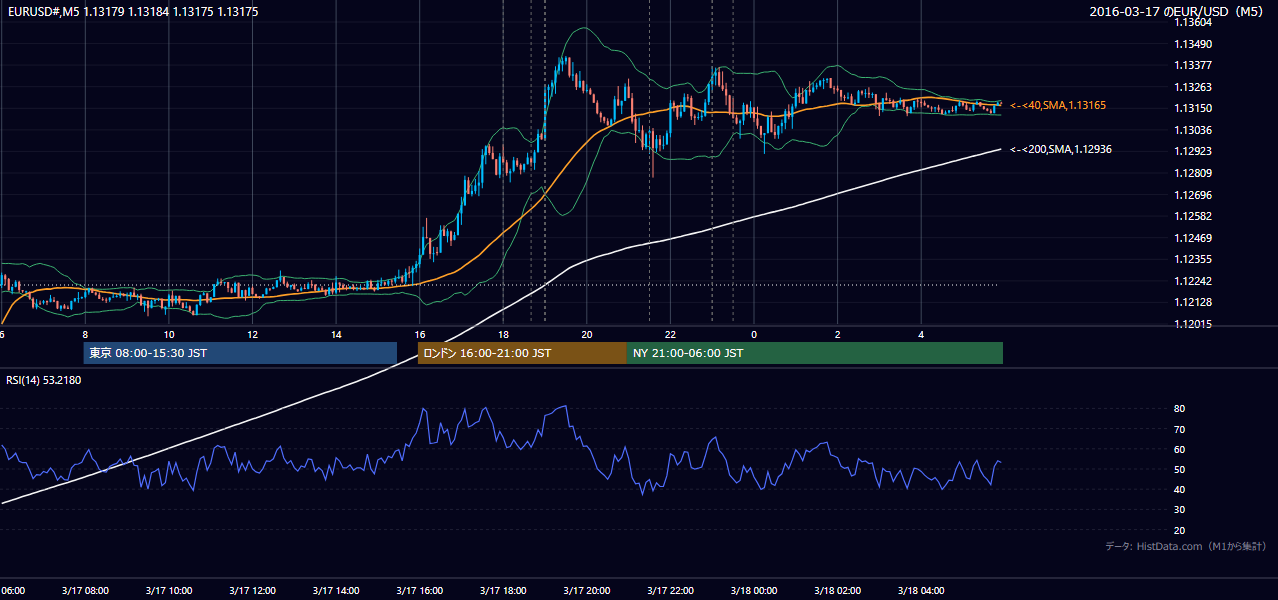Click the bottom date label 3/17 20:00
Image resolution: width=1278 pixels, height=600 pixels.
pos(587,591)
